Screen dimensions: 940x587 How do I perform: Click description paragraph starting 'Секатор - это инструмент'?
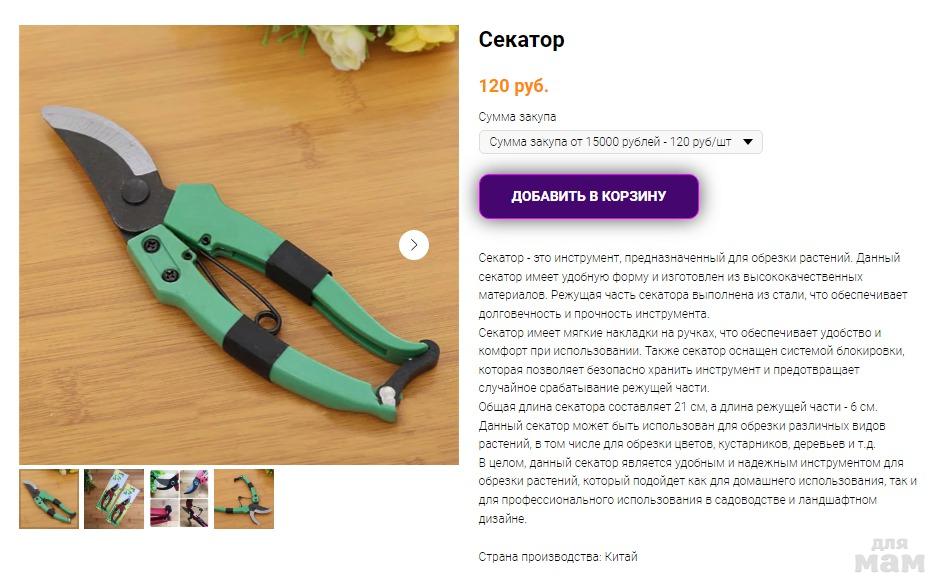point(693,285)
